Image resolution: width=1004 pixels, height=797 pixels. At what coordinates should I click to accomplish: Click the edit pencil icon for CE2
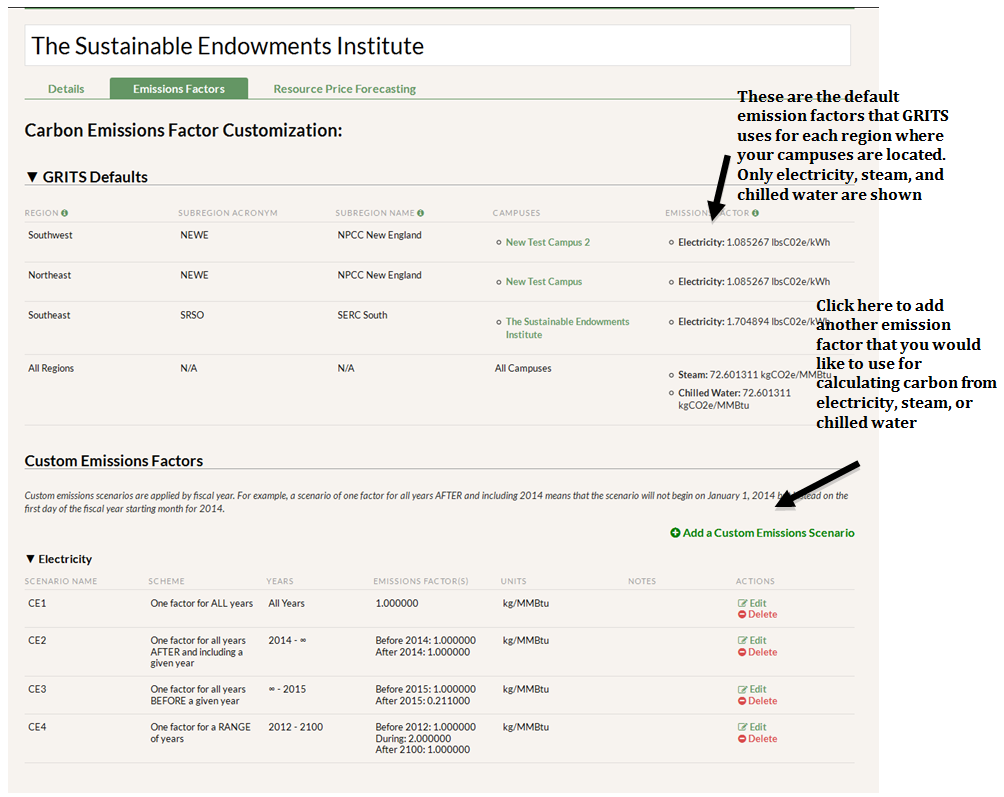click(x=742, y=640)
